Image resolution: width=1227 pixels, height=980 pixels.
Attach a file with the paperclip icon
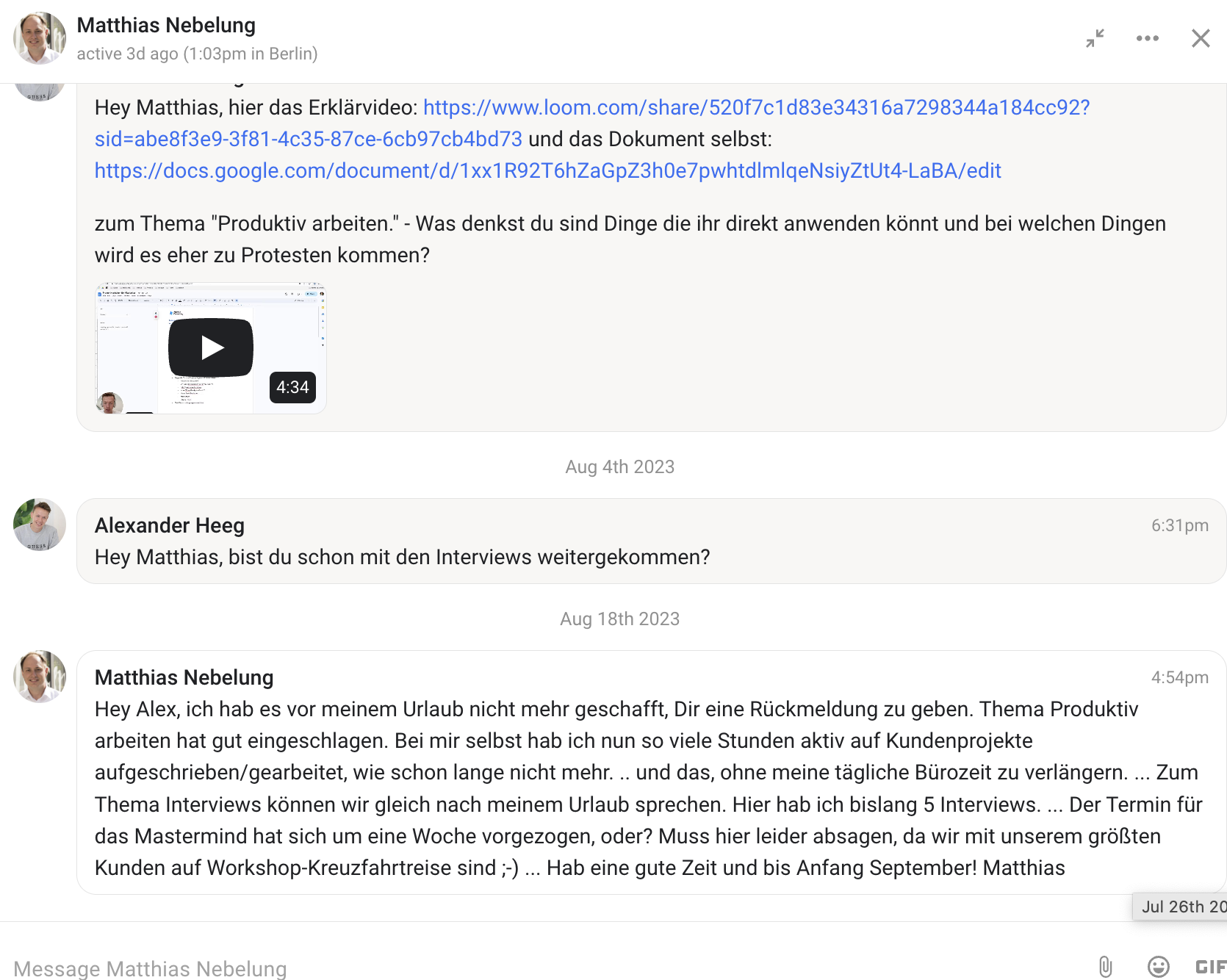click(x=1105, y=967)
